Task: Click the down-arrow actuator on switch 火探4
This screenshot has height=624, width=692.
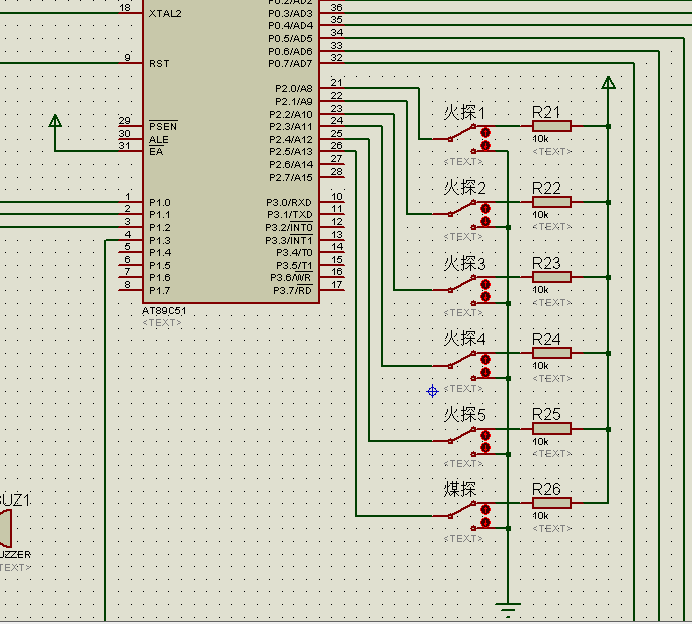Action: coord(485,372)
